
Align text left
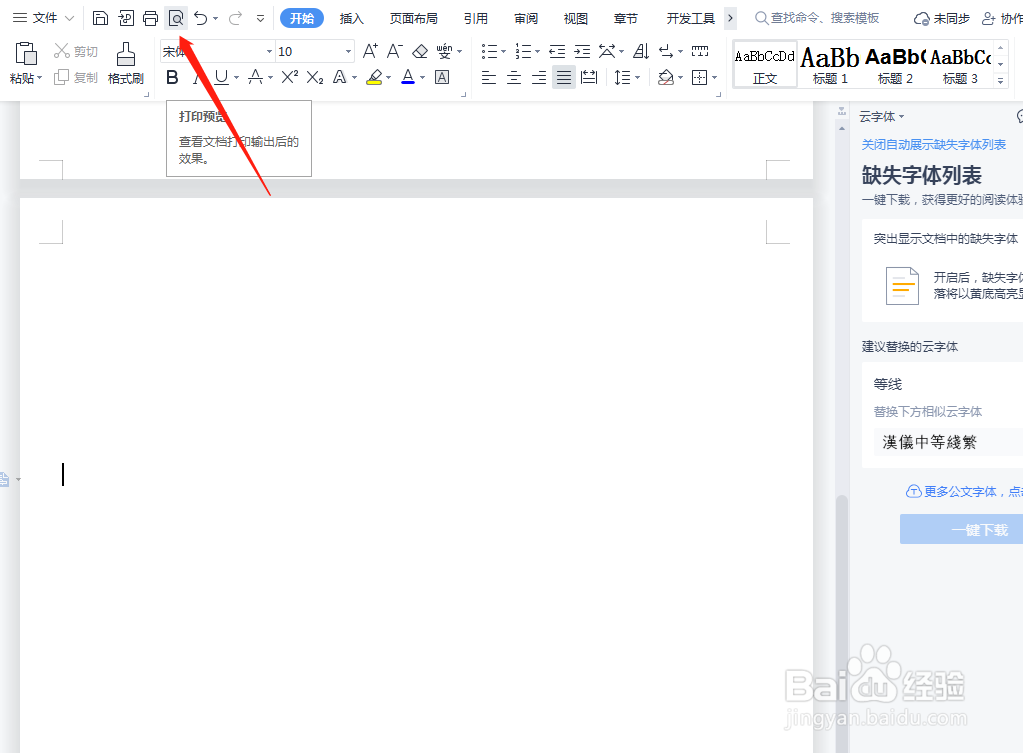pos(489,78)
